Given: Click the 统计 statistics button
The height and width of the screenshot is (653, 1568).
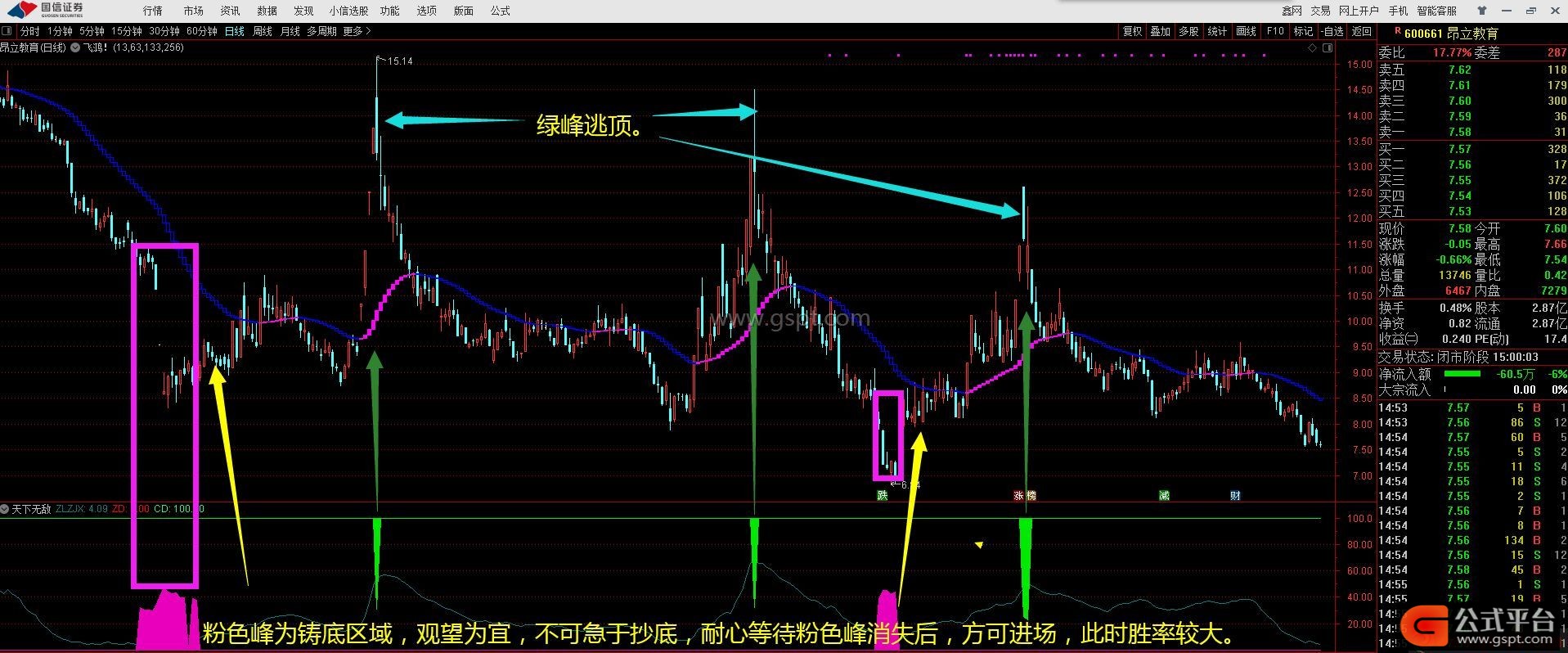Looking at the screenshot, I should pos(1217,31).
